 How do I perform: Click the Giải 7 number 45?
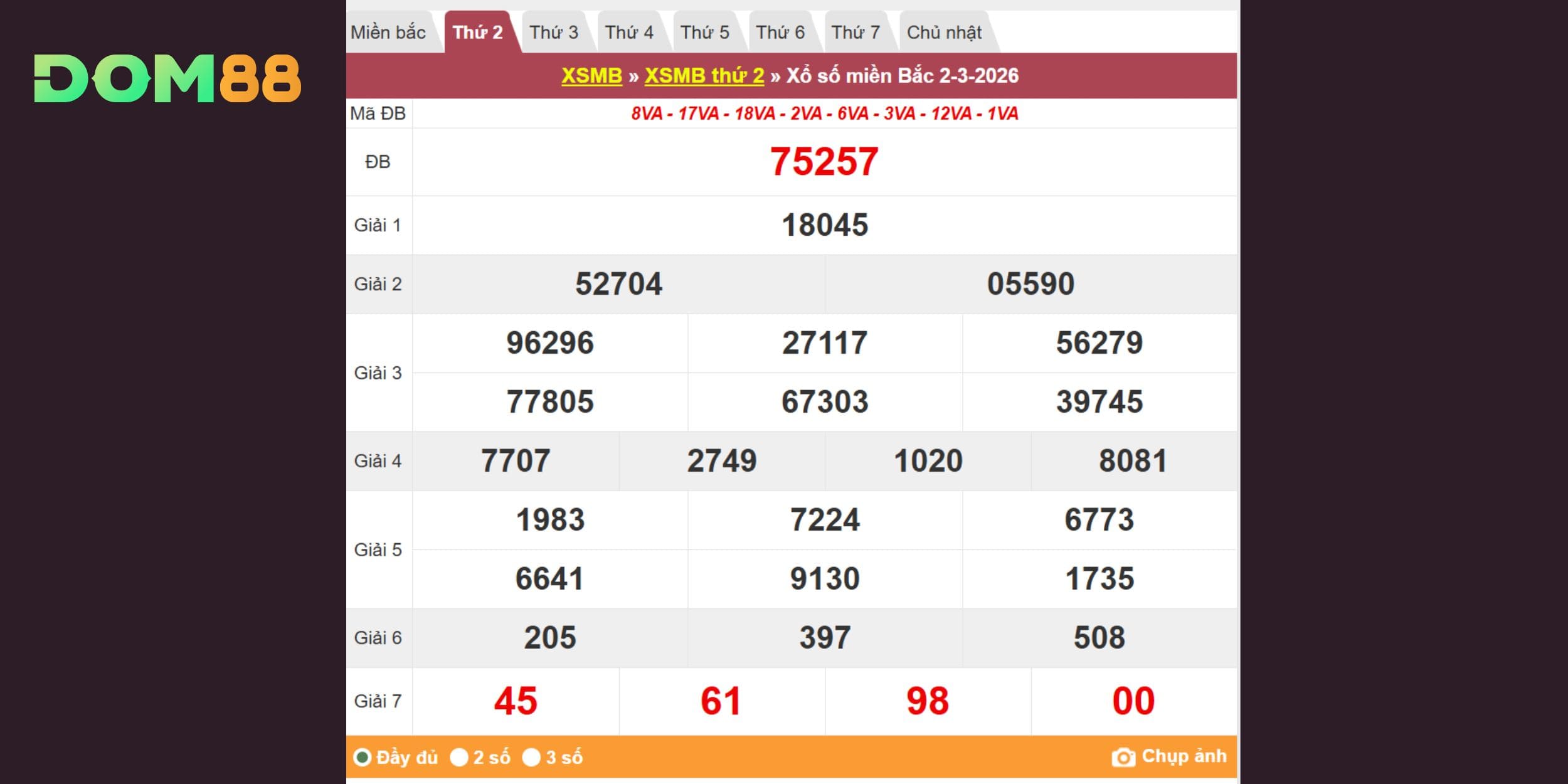(516, 701)
